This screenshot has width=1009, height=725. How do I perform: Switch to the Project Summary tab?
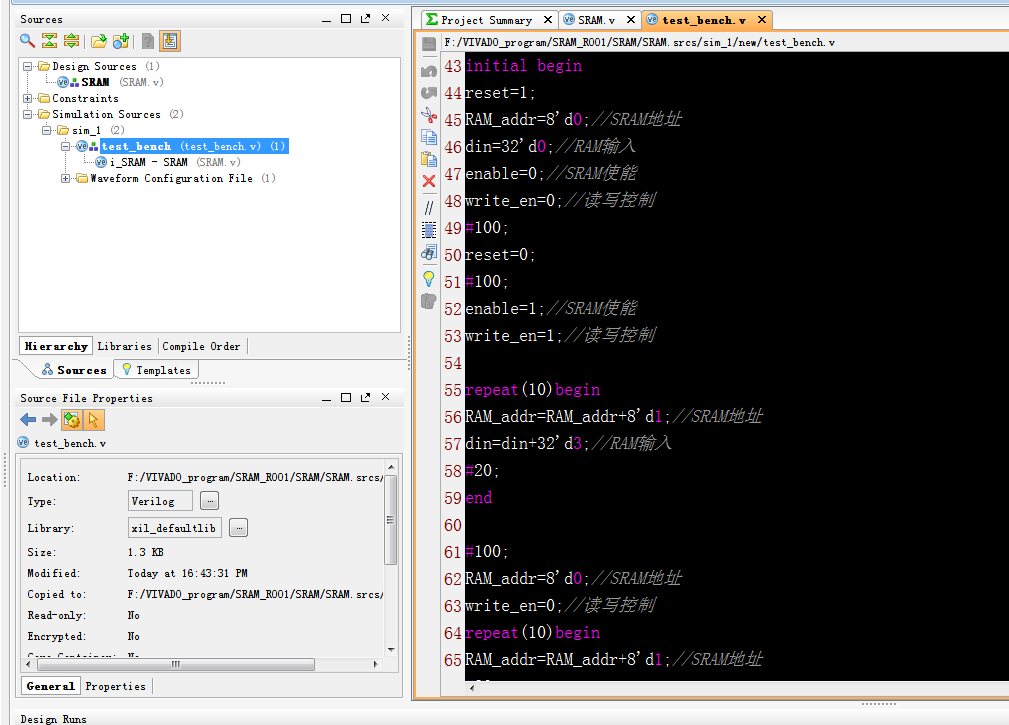[x=488, y=19]
